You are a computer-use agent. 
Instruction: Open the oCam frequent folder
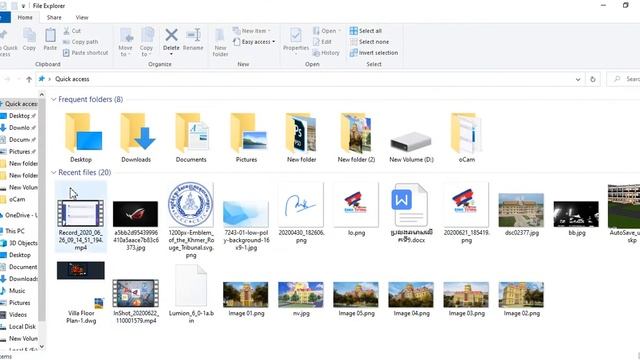click(467, 138)
